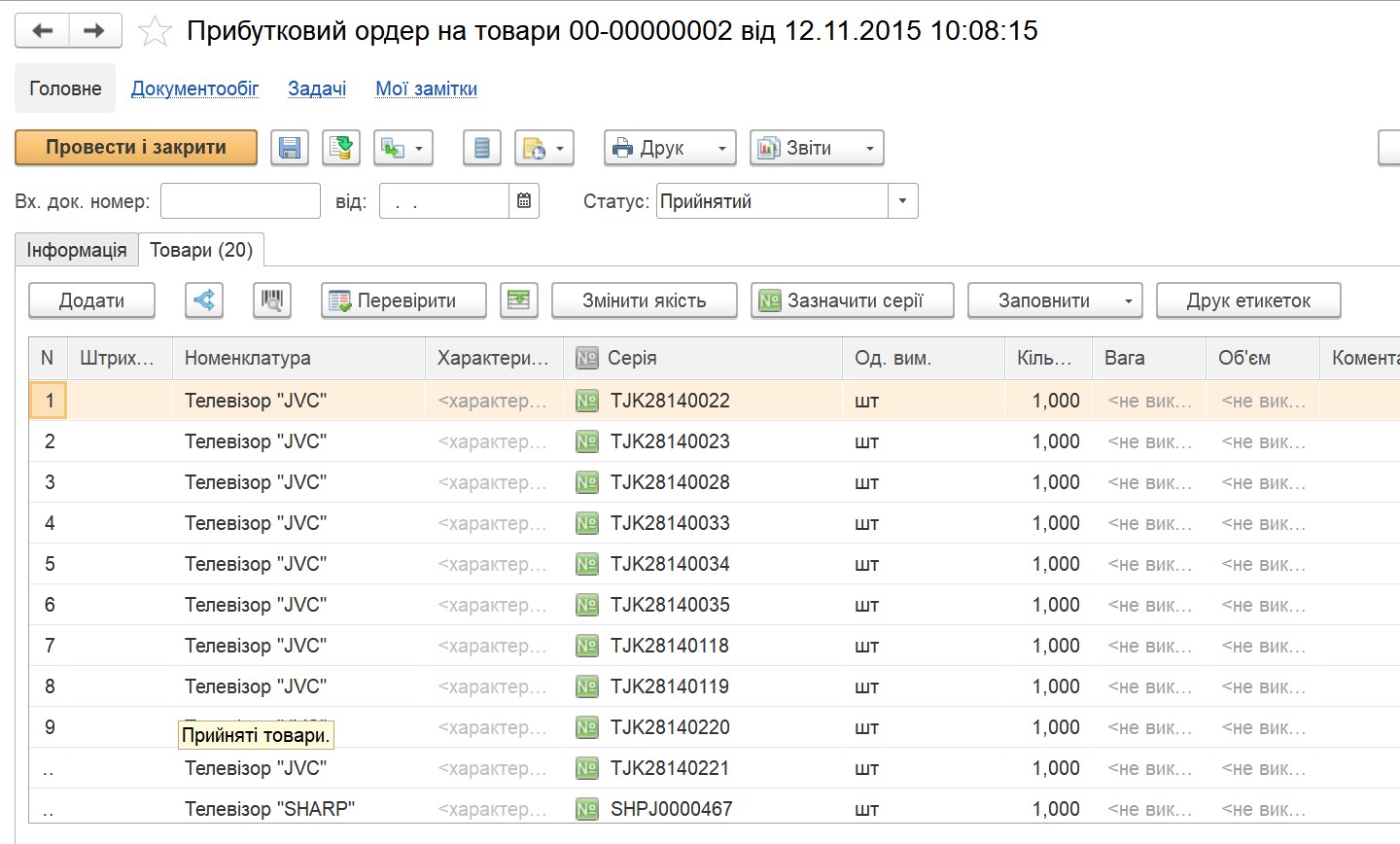Go back with the left arrow button
This screenshot has width=1400, height=844.
42,31
